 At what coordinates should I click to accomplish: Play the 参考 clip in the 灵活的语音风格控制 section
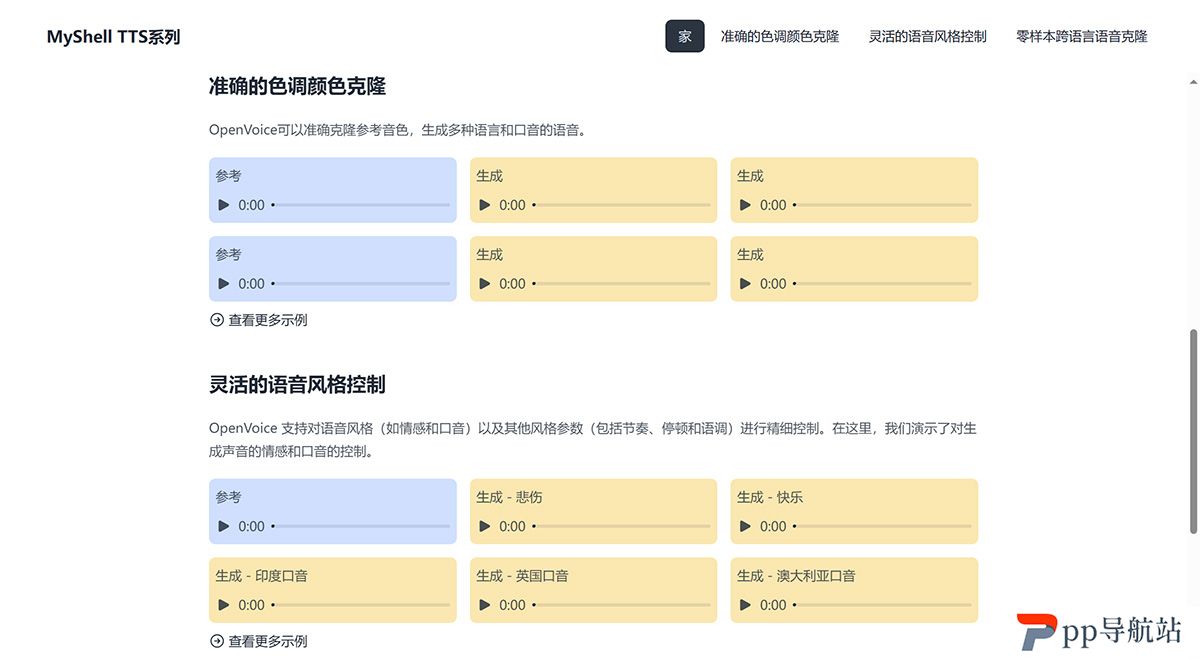coord(224,526)
